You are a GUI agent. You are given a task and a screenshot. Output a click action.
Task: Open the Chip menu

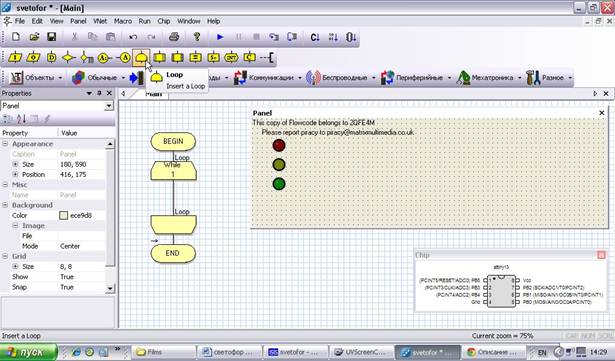(164, 21)
